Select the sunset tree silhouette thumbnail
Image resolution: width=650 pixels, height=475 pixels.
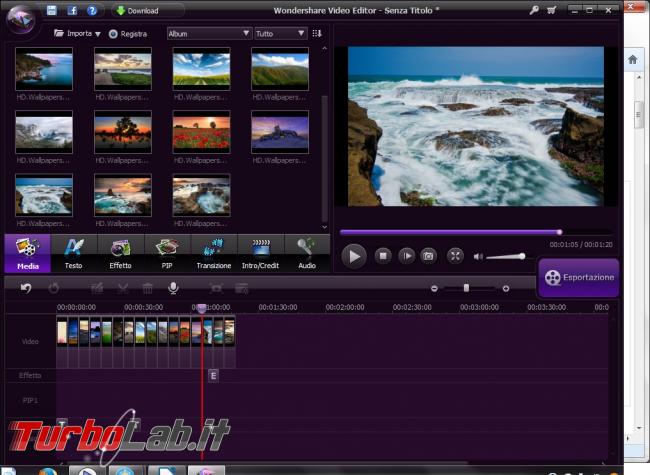[x=123, y=132]
